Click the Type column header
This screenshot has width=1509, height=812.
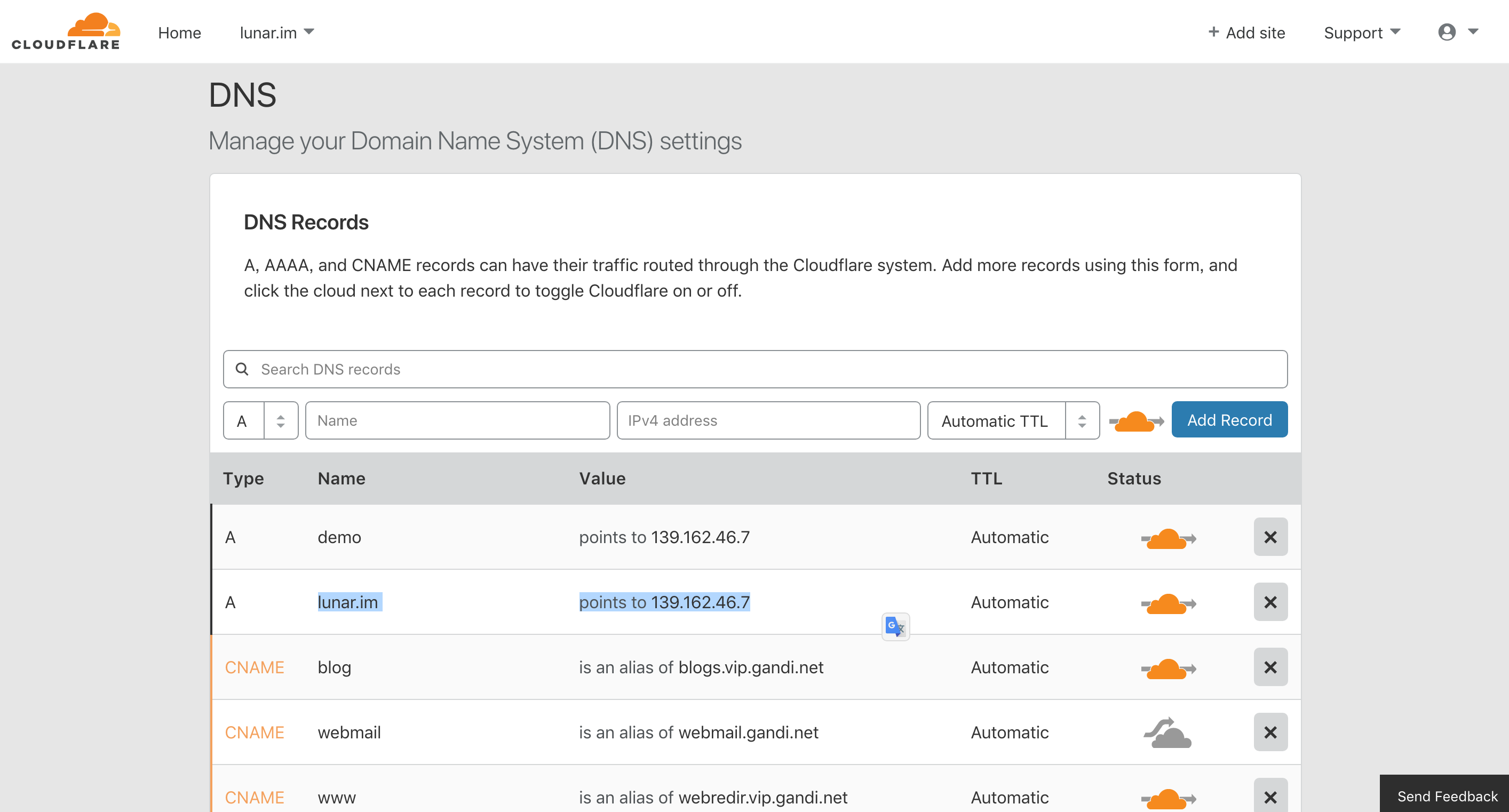(243, 479)
